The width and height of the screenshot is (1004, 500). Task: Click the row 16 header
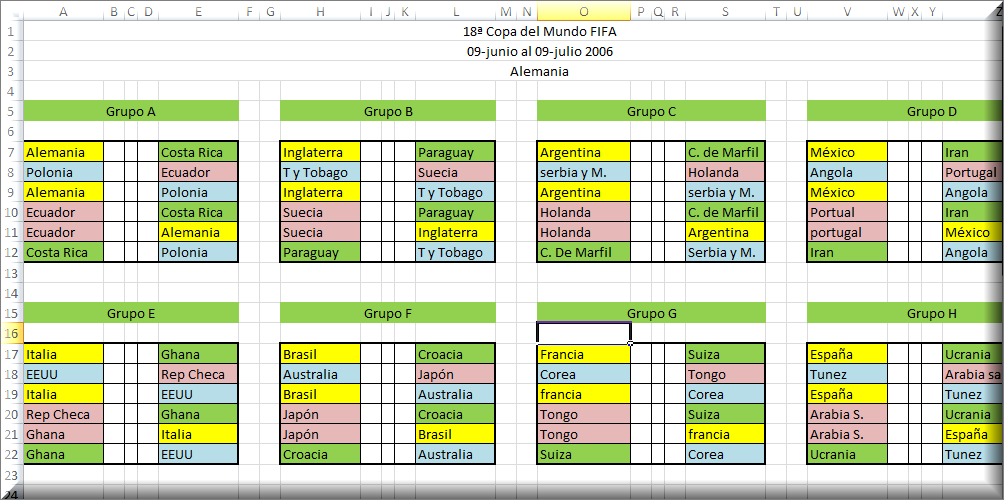[x=11, y=333]
